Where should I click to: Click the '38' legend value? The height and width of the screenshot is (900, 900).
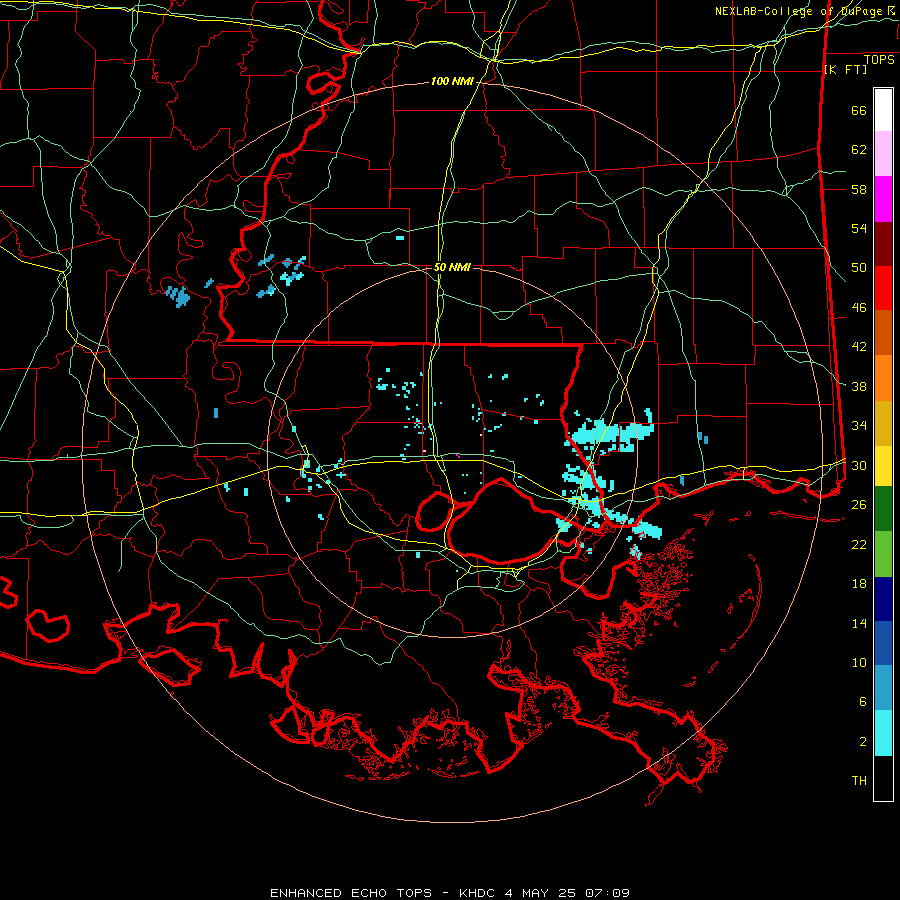pyautogui.click(x=859, y=387)
